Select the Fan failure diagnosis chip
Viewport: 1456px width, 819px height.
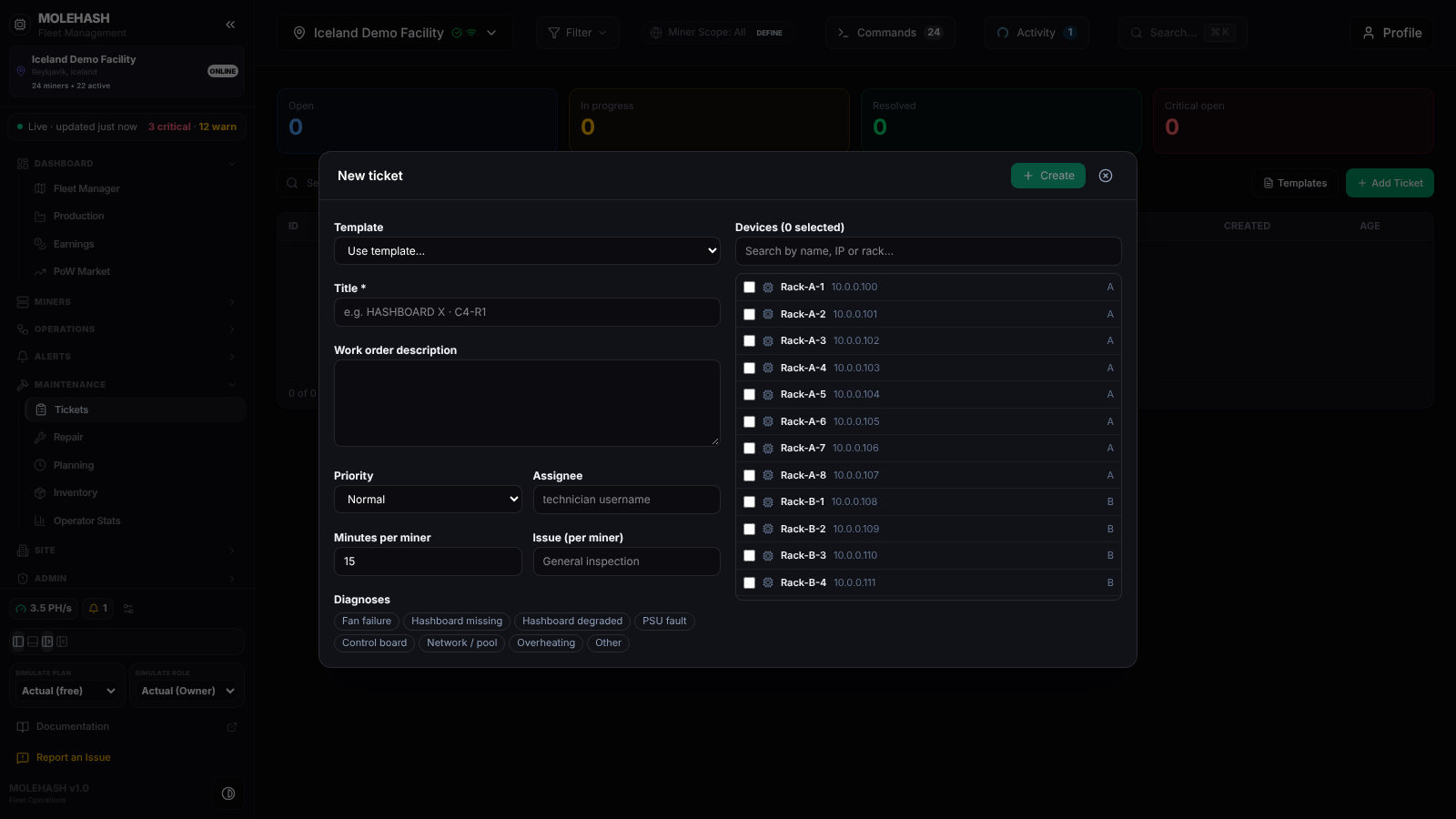pyautogui.click(x=367, y=622)
